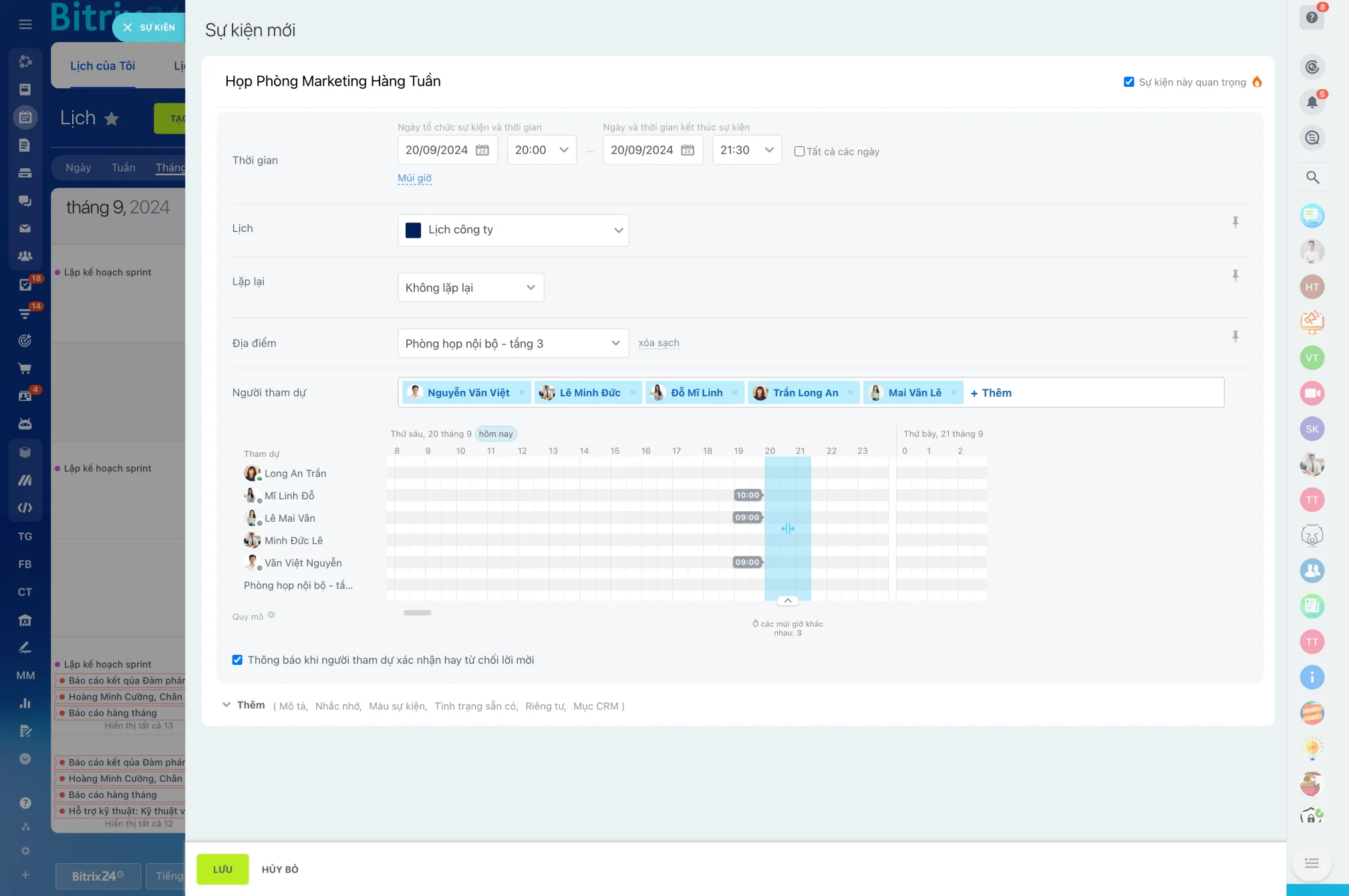The height and width of the screenshot is (896, 1349).
Task: Uncheck Sự kiện này quan trọng
Action: click(x=1129, y=82)
